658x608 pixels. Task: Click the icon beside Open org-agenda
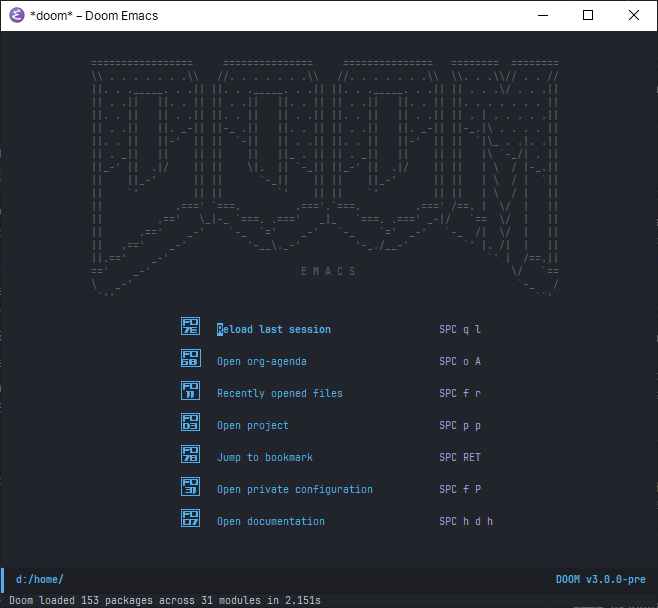tap(191, 358)
